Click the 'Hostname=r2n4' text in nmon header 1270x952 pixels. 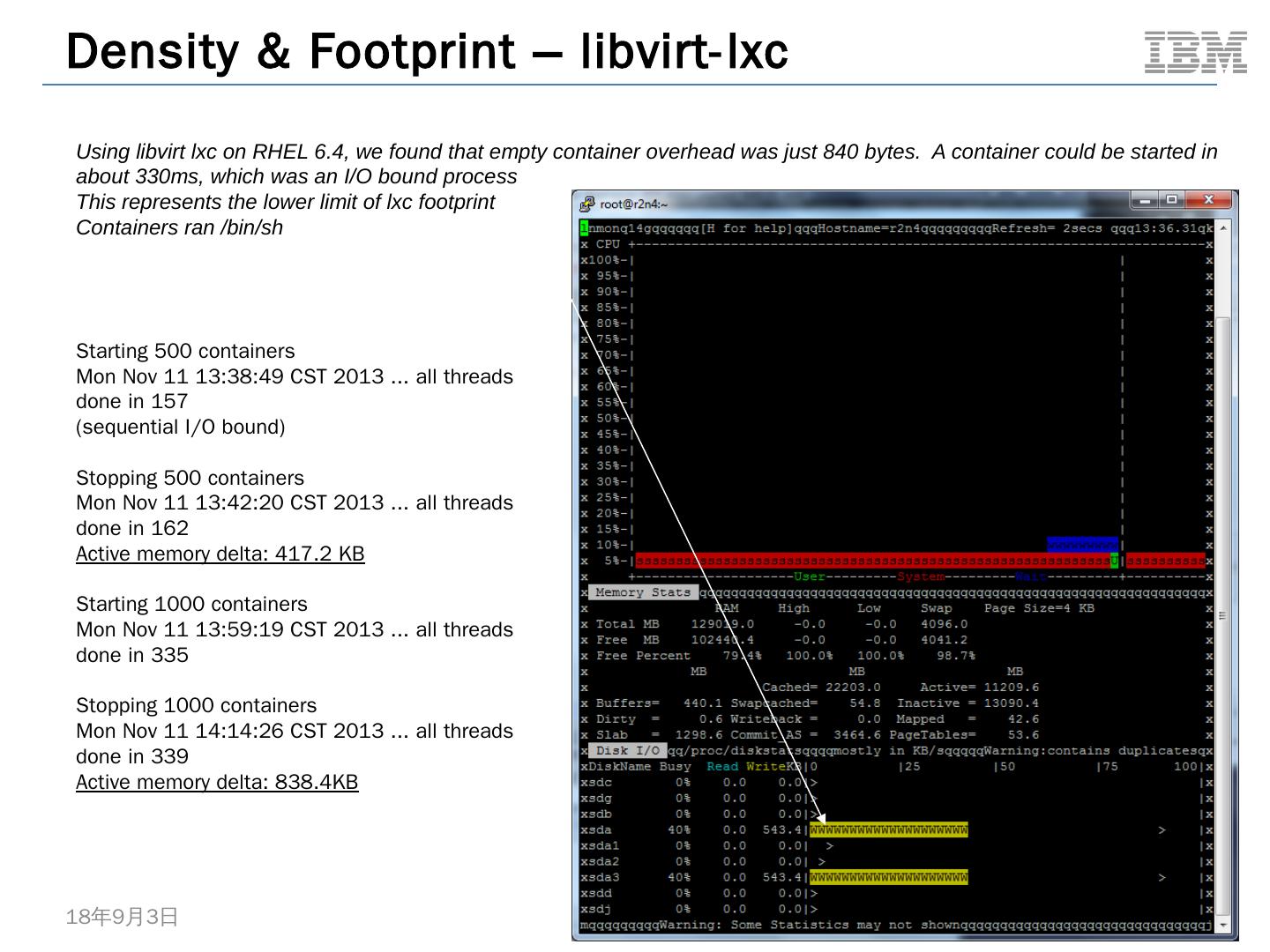coord(870,228)
